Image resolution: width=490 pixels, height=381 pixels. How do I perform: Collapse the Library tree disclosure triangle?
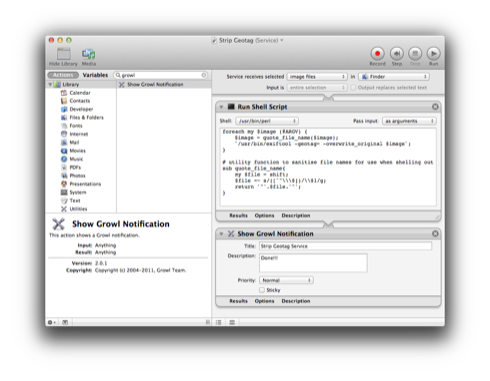click(50, 84)
